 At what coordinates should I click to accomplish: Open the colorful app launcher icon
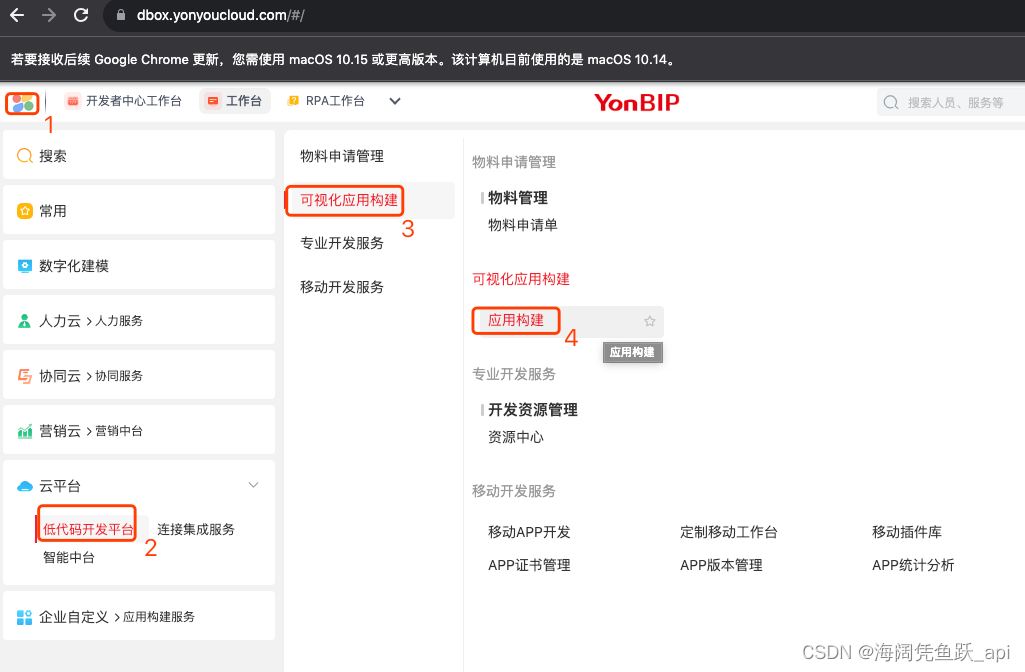(x=23, y=103)
